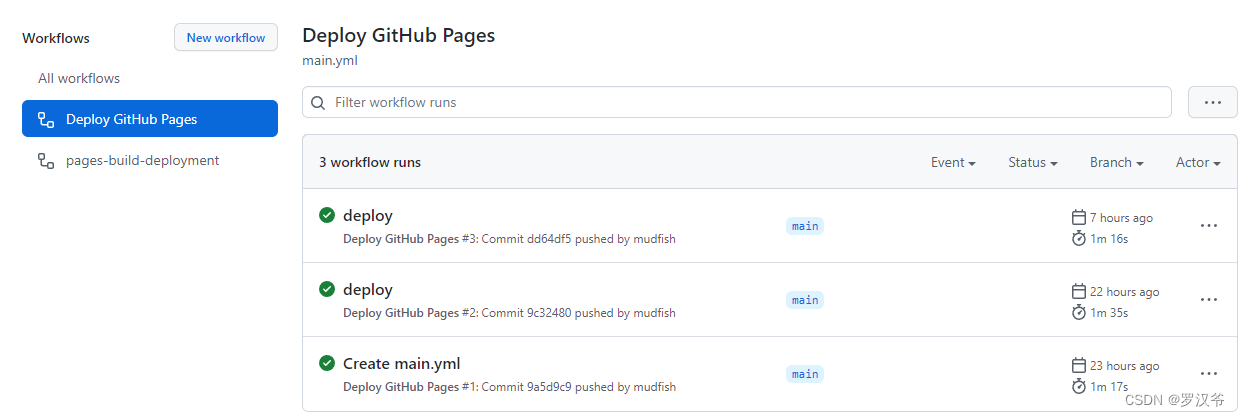Click the New workflow button
This screenshot has width=1240, height=416.
(226, 38)
